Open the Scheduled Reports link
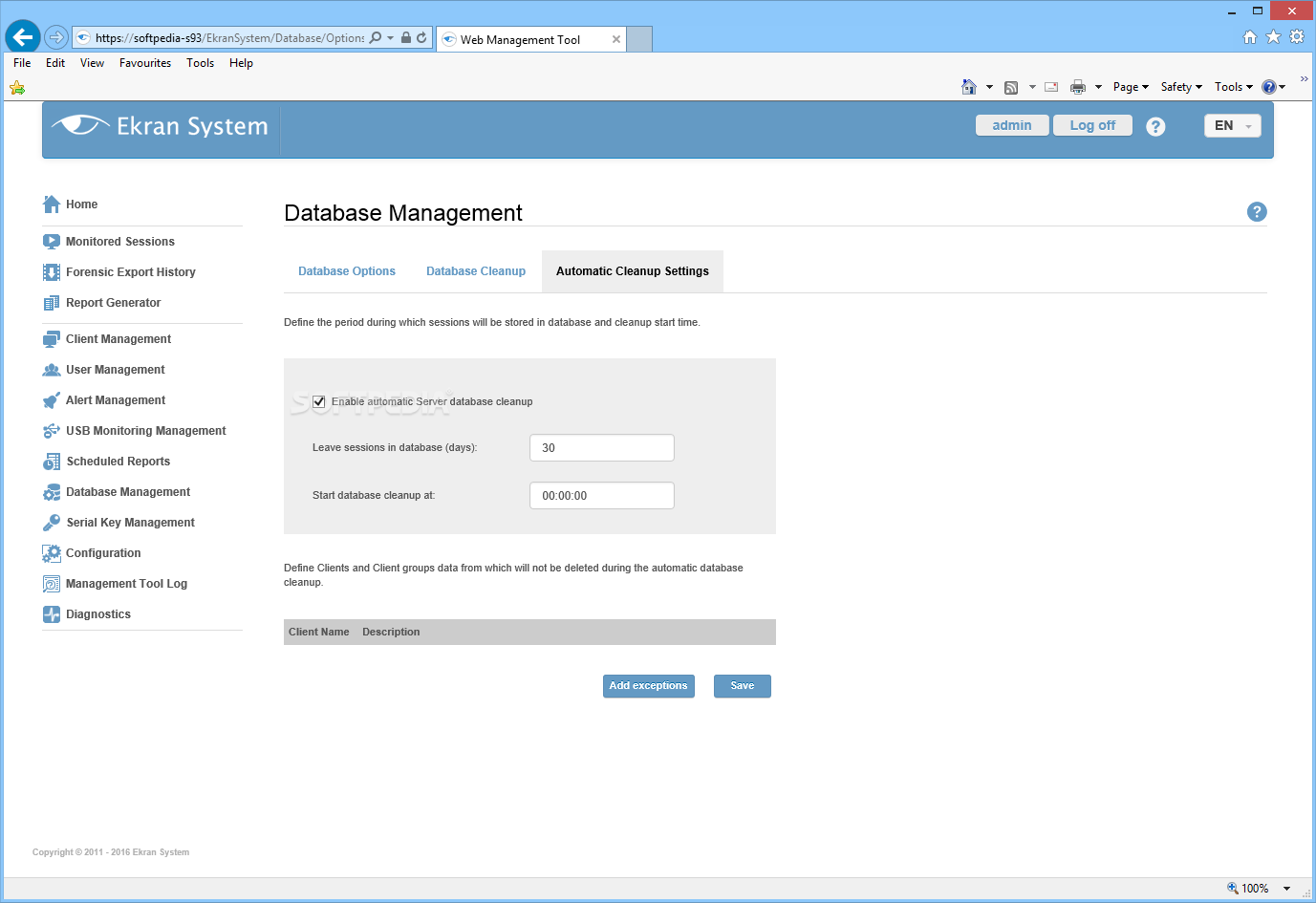1316x903 pixels. 119,462
